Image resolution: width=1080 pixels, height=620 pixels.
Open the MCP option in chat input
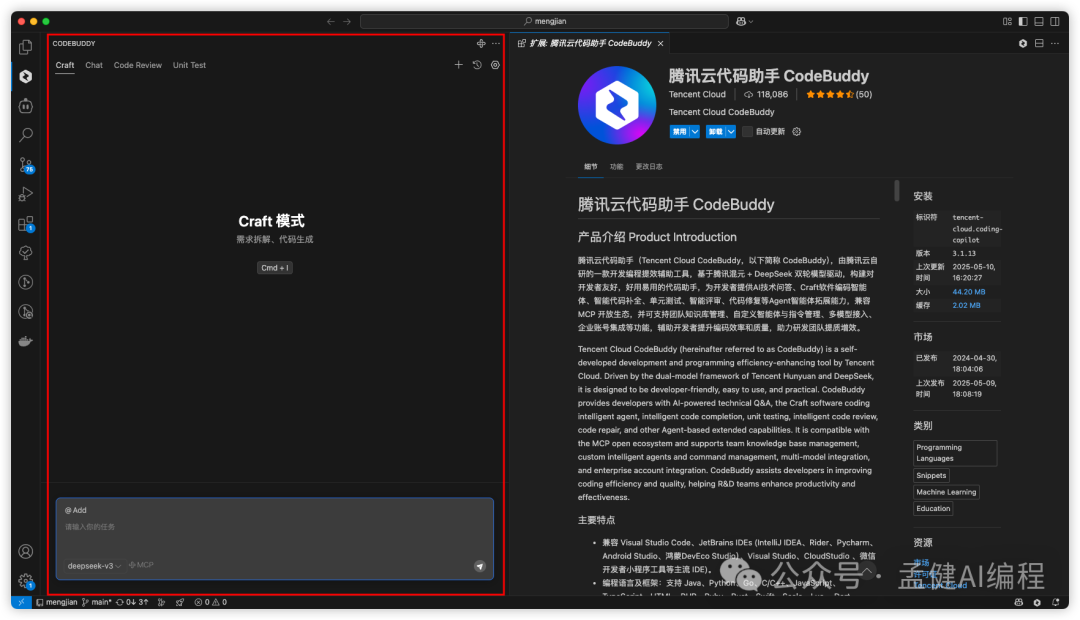(141, 565)
